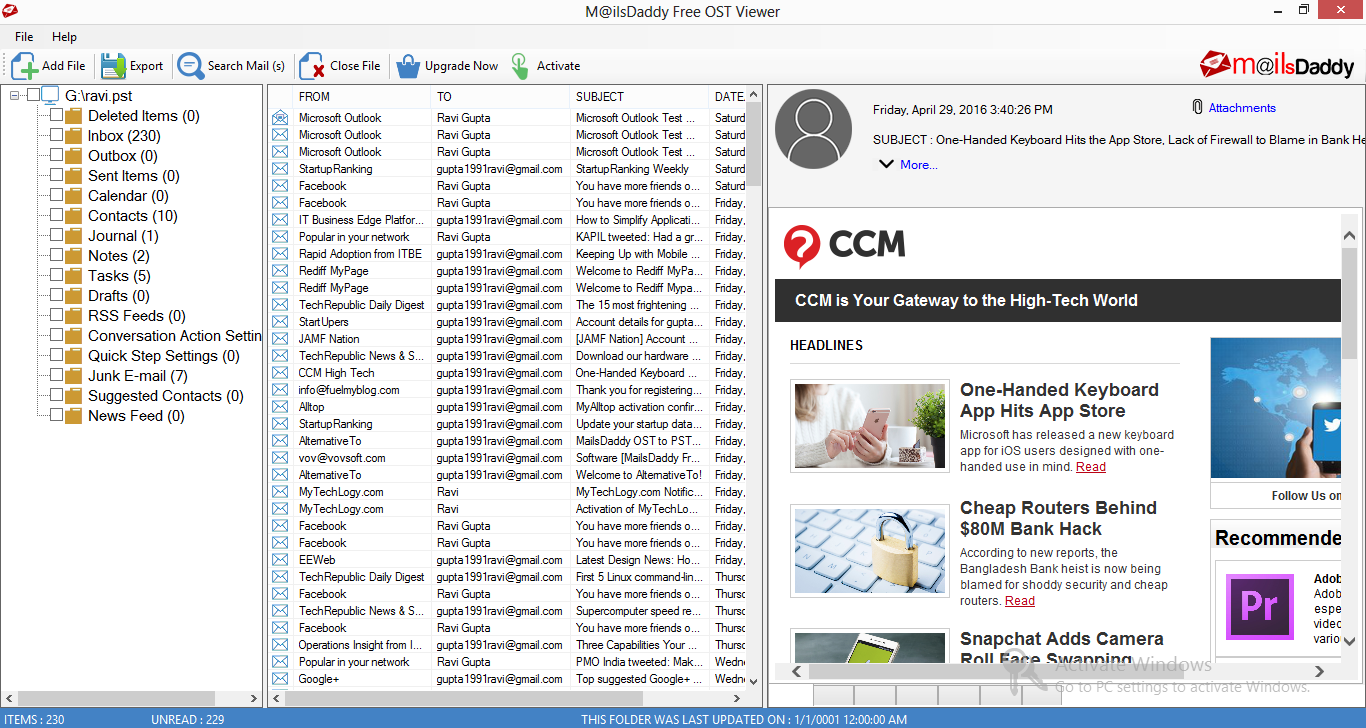Click the Drafts folder icon
This screenshot has width=1366, height=728.
(x=73, y=296)
